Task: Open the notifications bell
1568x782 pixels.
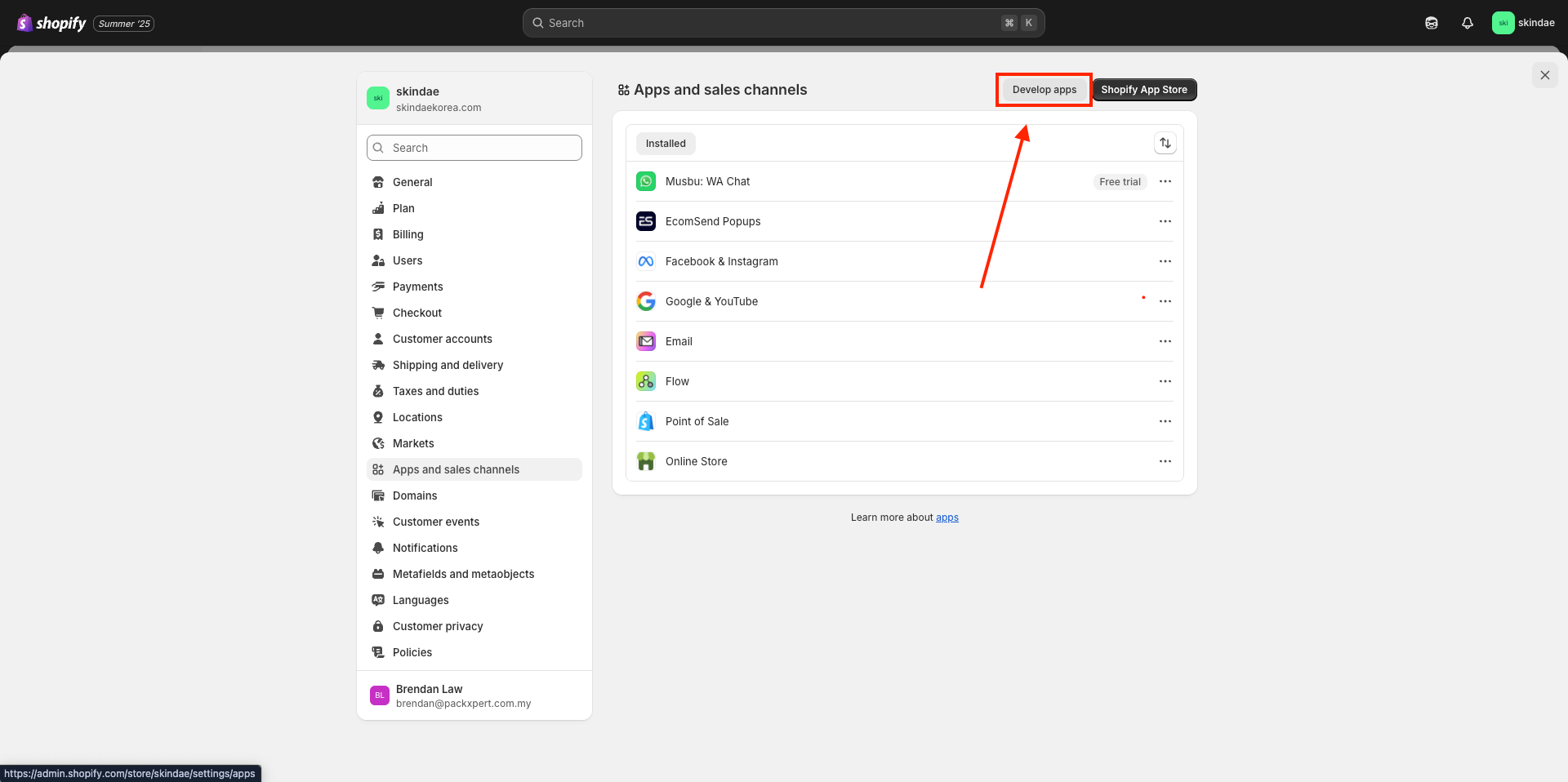Action: pos(1468,23)
